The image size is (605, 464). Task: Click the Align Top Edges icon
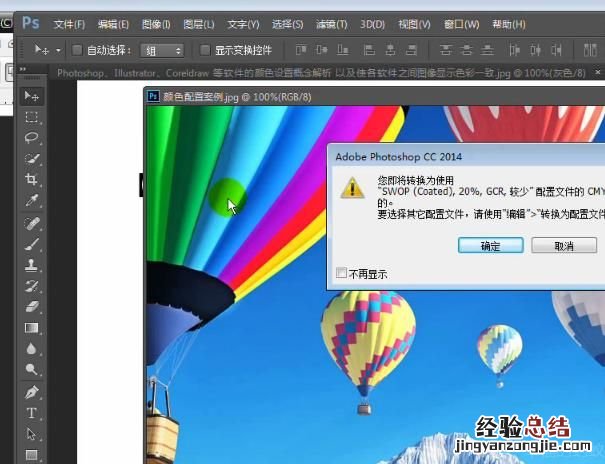coord(301,50)
